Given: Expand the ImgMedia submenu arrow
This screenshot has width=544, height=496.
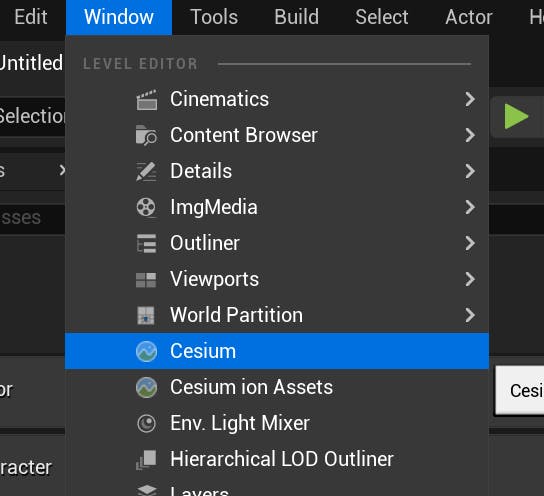Looking at the screenshot, I should tap(470, 207).
